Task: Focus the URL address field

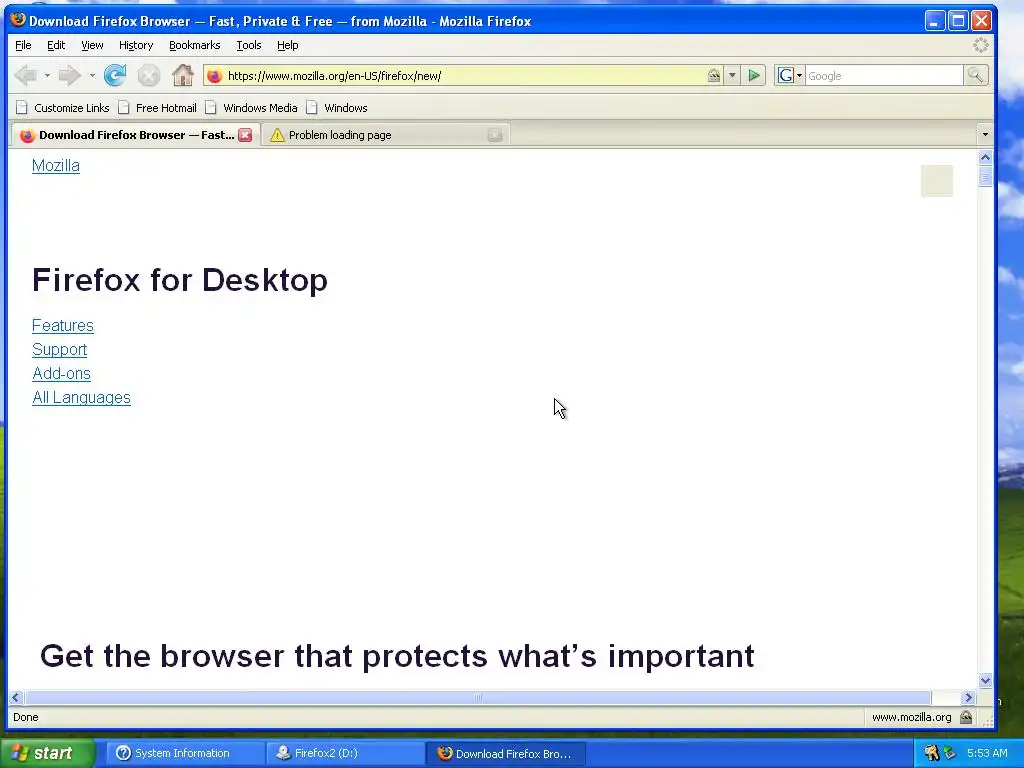Action: point(464,76)
